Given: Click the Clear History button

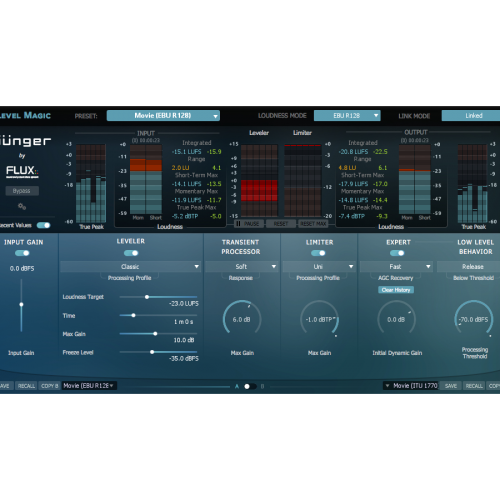Looking at the screenshot, I should point(396,290).
